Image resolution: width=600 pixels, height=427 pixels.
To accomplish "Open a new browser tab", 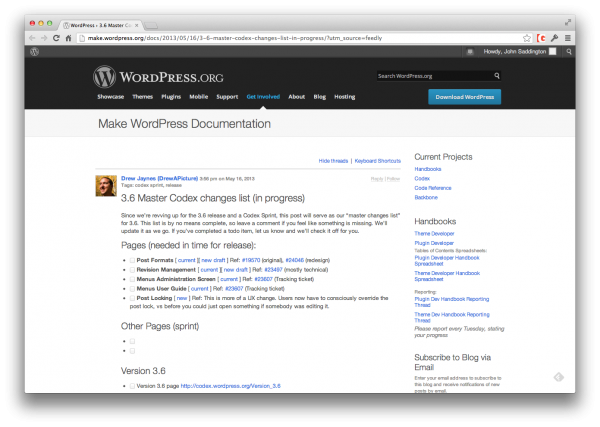I will click(x=151, y=26).
